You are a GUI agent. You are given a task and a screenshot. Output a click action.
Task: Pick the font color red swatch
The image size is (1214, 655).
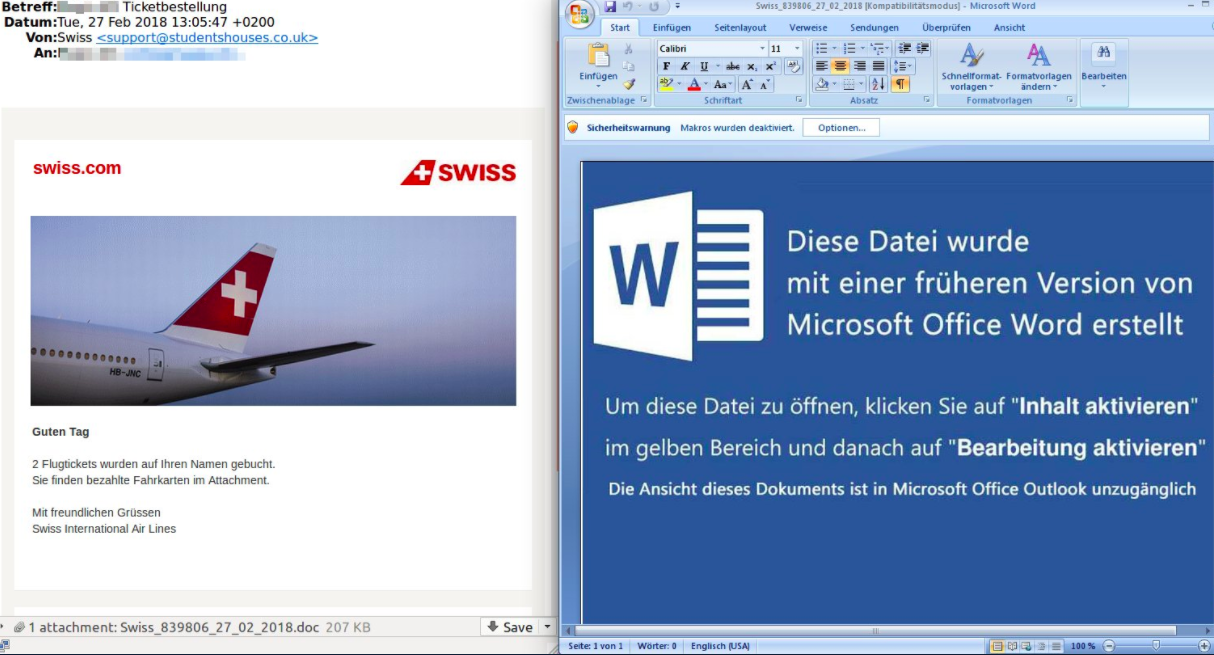pyautogui.click(x=694, y=84)
